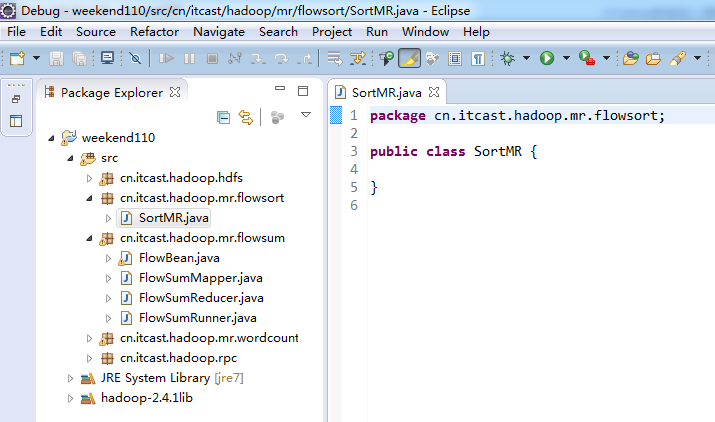Collapse the cn.itcast.hadoop.mr.flowsort package

[x=89, y=198]
